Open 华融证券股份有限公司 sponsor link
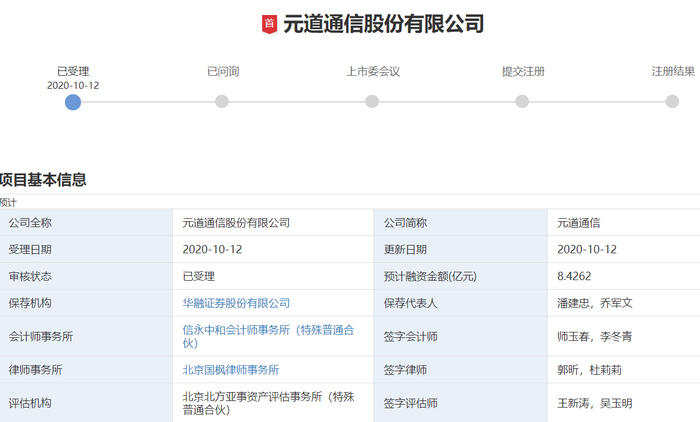Viewport: 700px width, 422px height. 236,303
